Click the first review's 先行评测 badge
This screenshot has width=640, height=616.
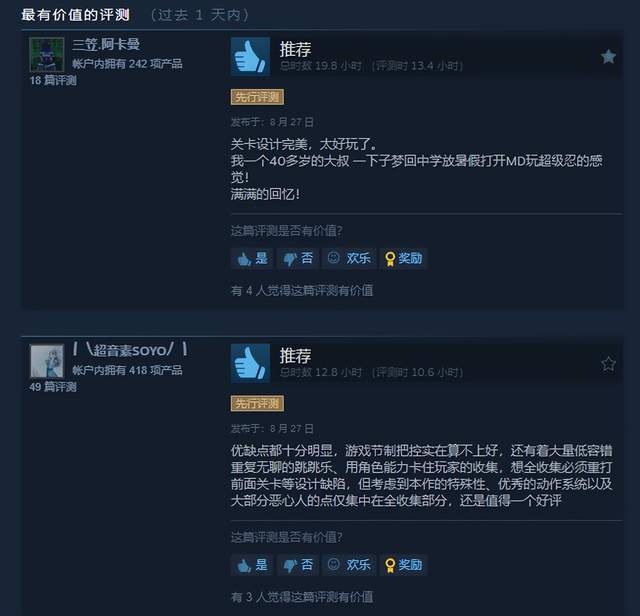[x=257, y=97]
